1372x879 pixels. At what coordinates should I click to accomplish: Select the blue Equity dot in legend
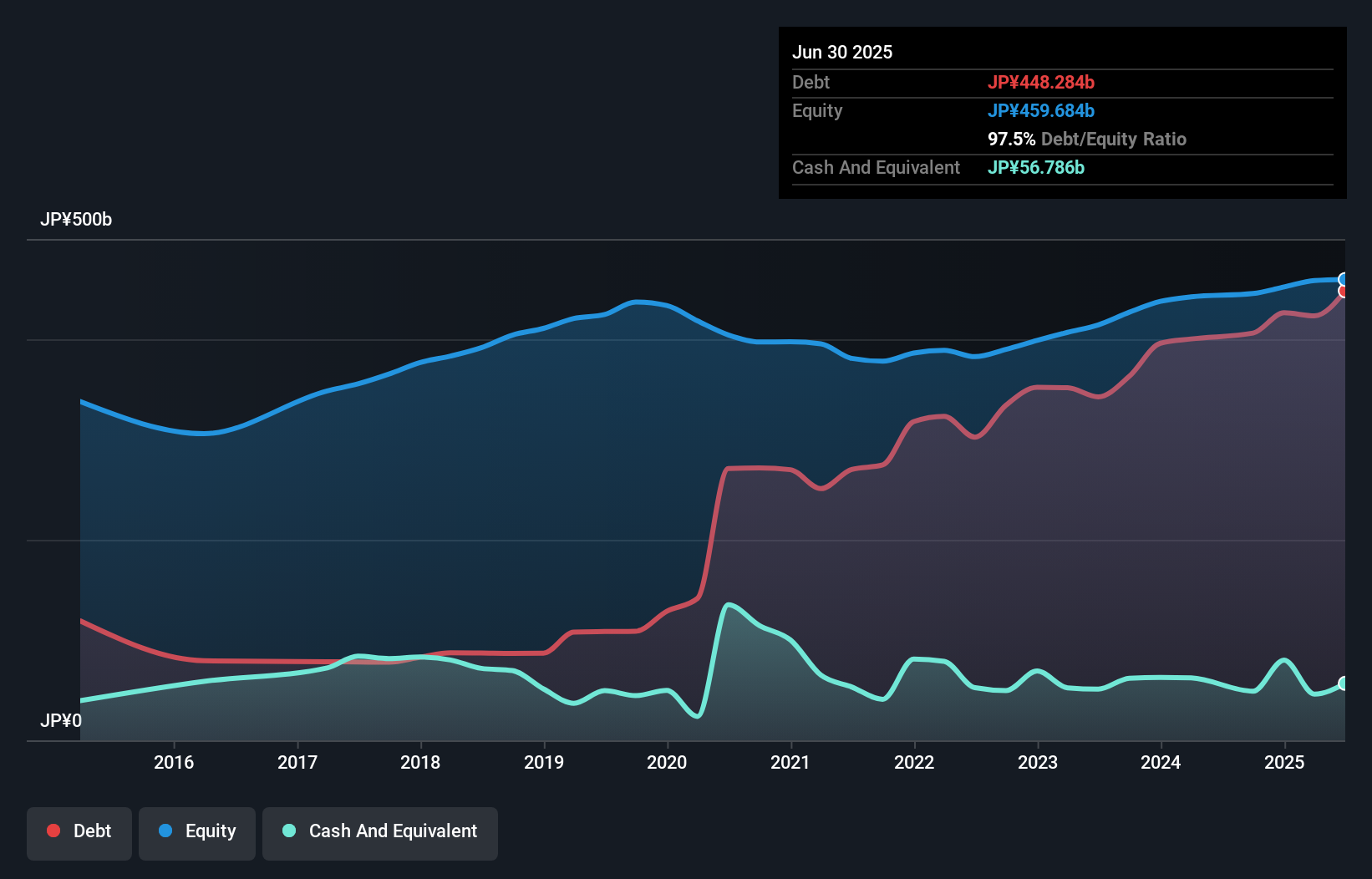167,831
